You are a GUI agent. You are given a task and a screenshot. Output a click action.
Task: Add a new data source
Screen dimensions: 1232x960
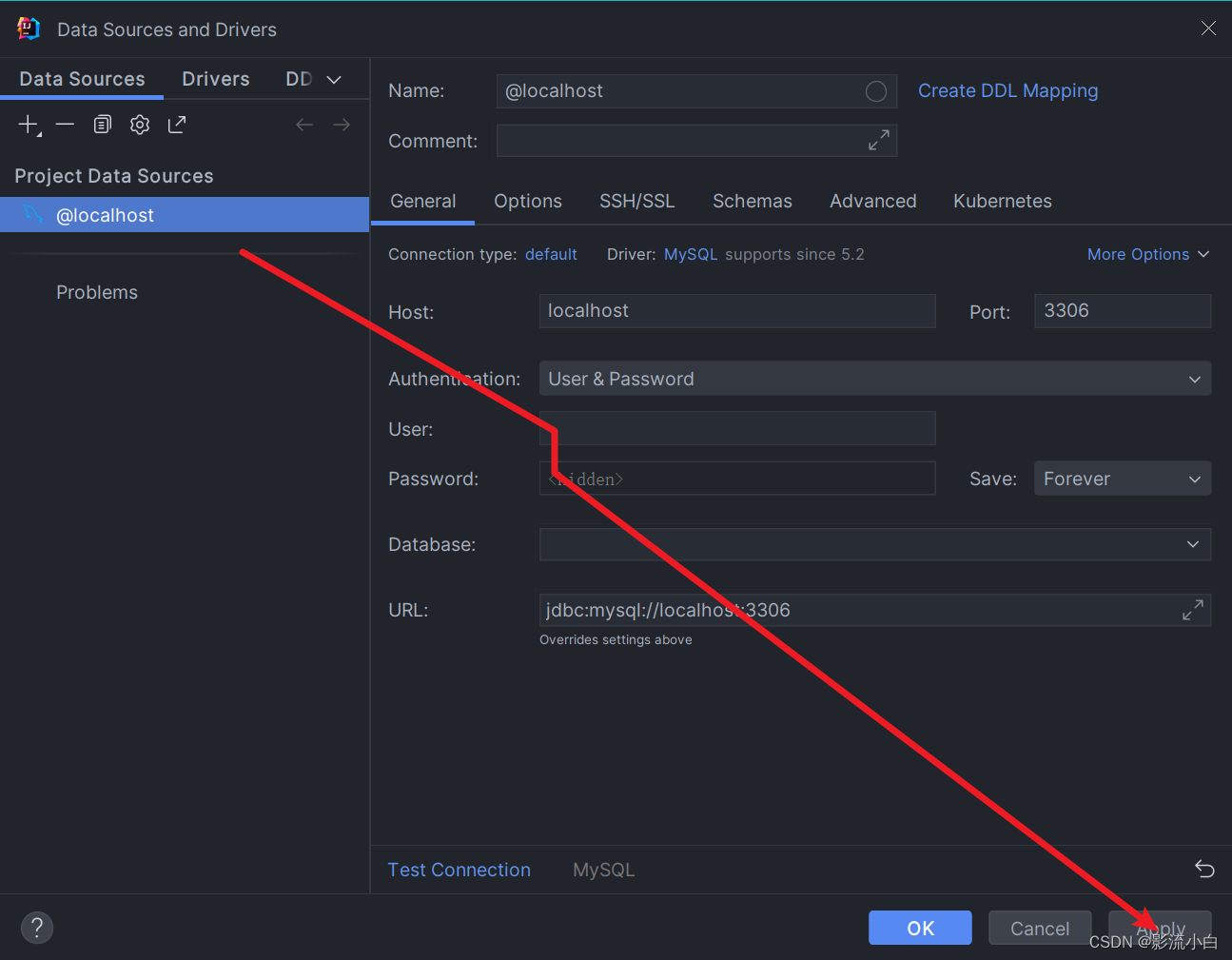point(27,124)
